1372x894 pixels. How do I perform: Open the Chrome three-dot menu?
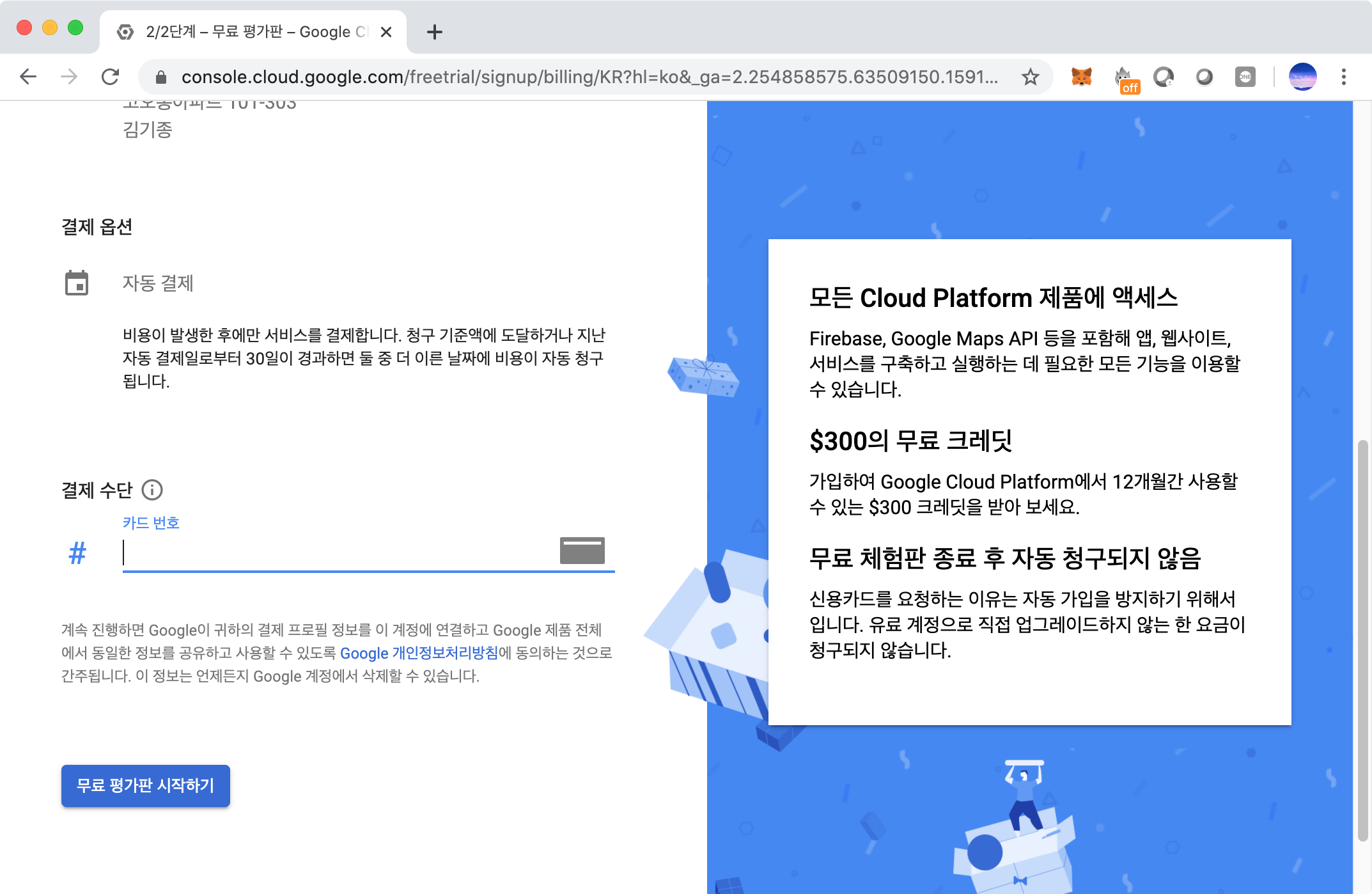(x=1343, y=77)
